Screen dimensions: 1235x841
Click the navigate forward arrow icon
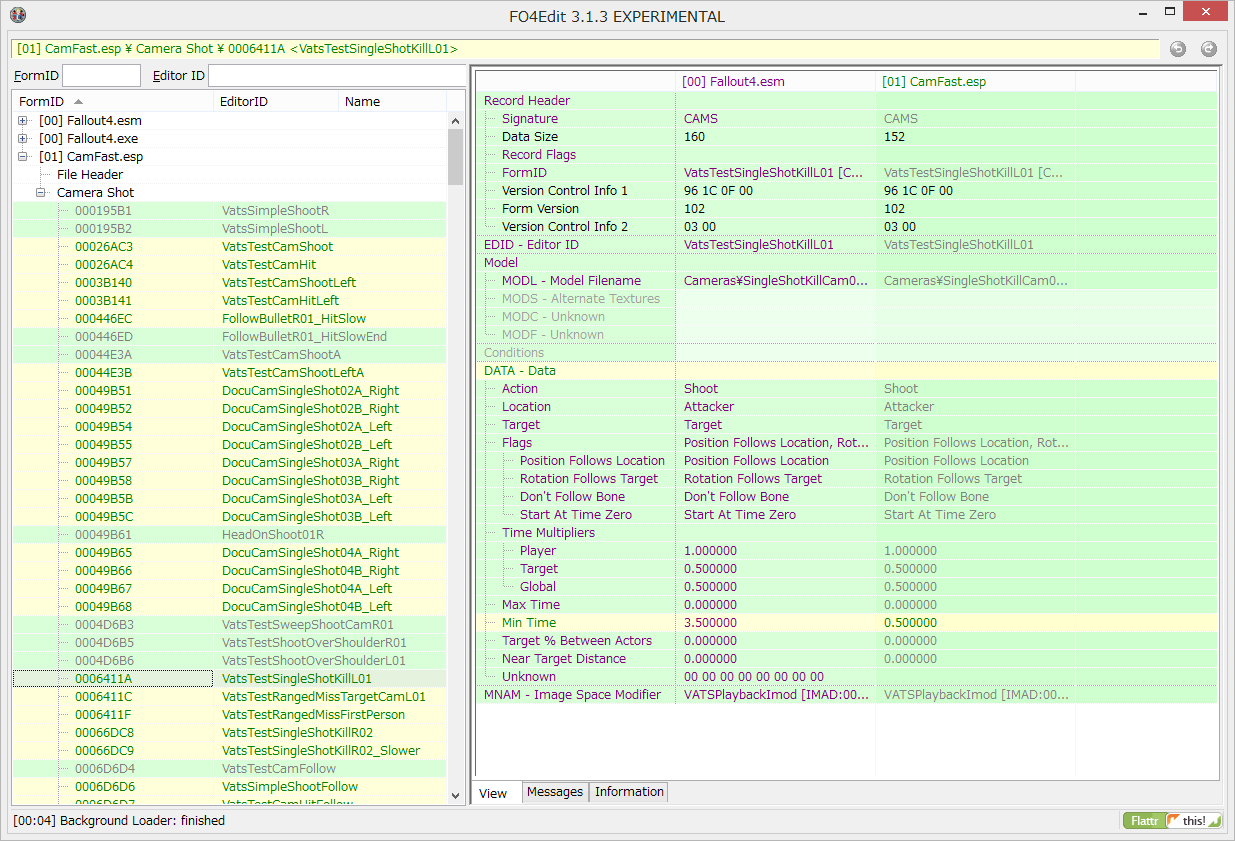tap(1208, 49)
